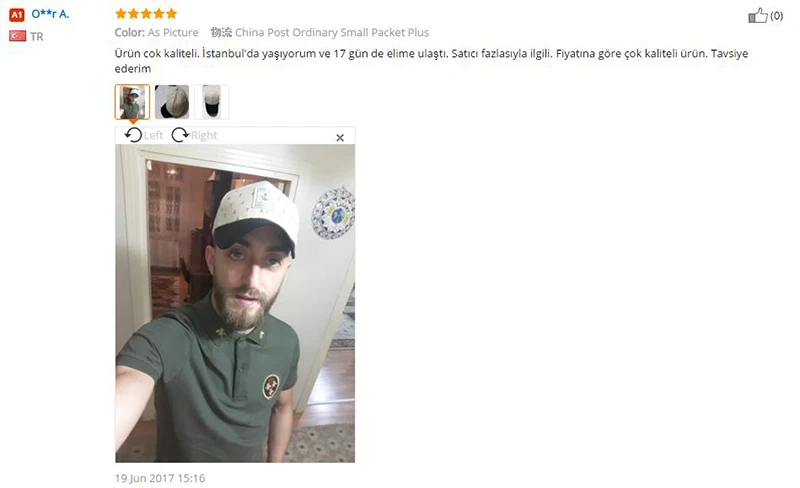Click the rotate left arrow icon

click(133, 135)
